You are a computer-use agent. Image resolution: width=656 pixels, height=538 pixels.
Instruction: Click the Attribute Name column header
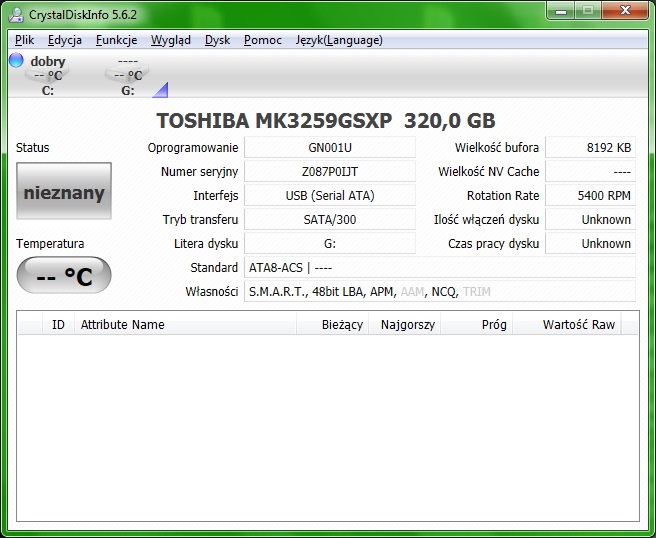185,325
